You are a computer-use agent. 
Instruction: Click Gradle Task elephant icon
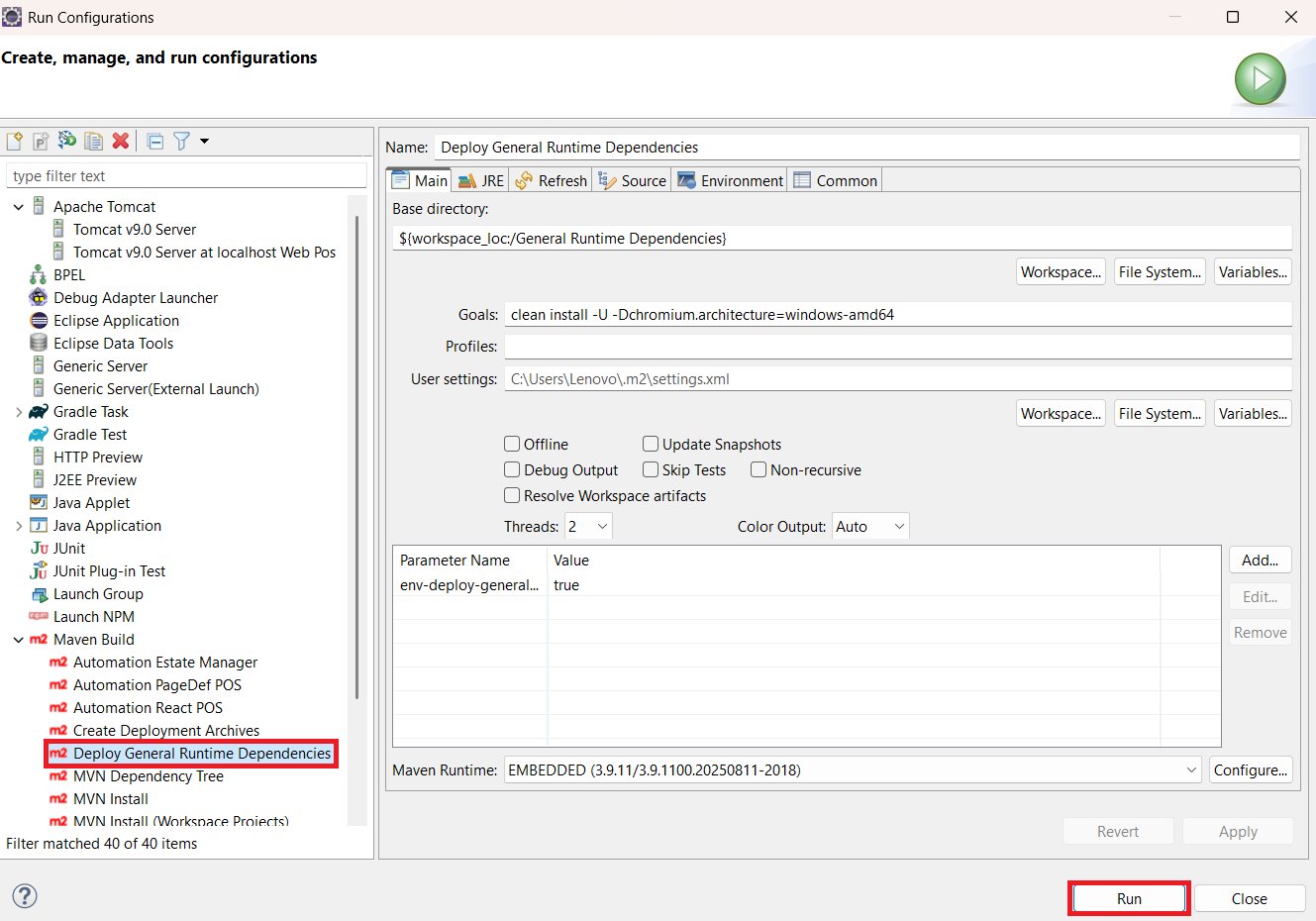tap(39, 411)
